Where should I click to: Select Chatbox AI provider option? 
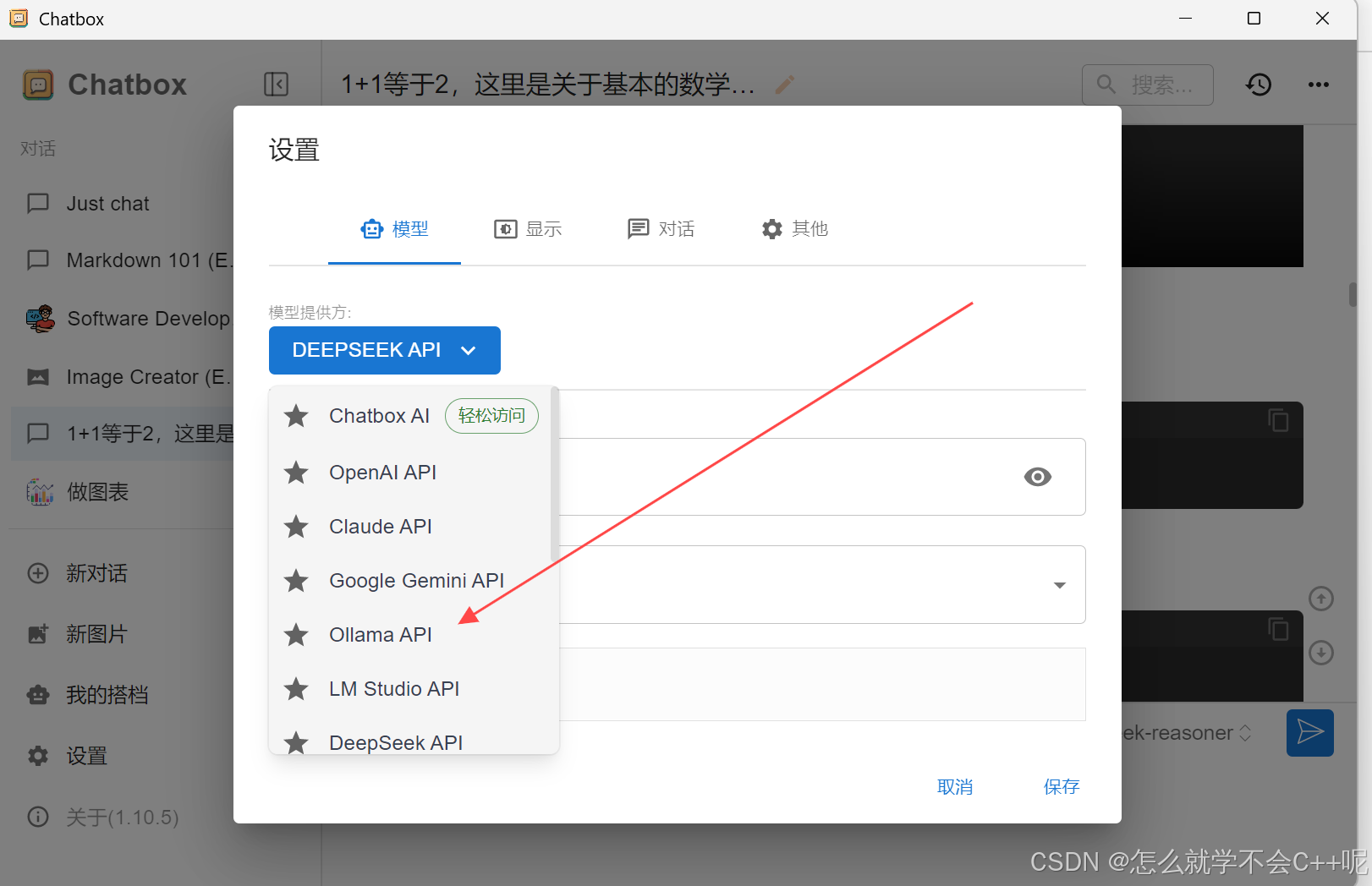click(x=410, y=416)
